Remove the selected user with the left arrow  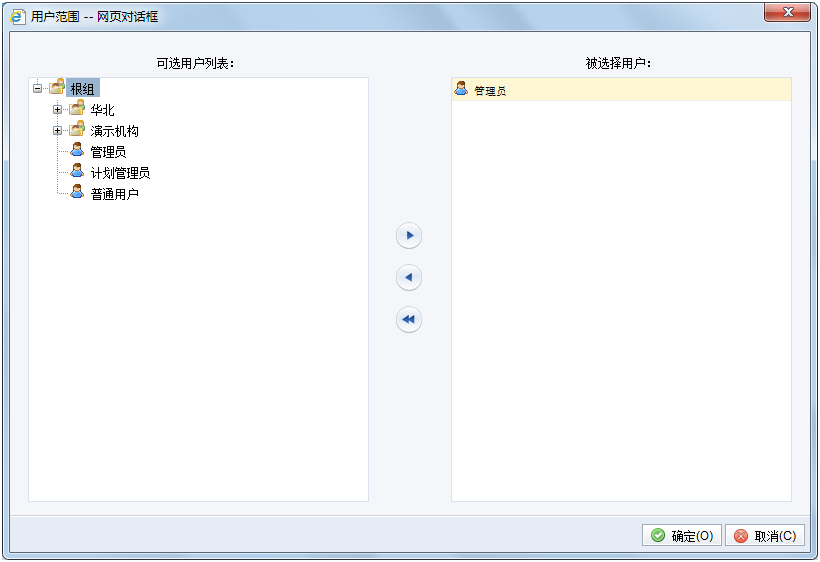pyautogui.click(x=409, y=277)
